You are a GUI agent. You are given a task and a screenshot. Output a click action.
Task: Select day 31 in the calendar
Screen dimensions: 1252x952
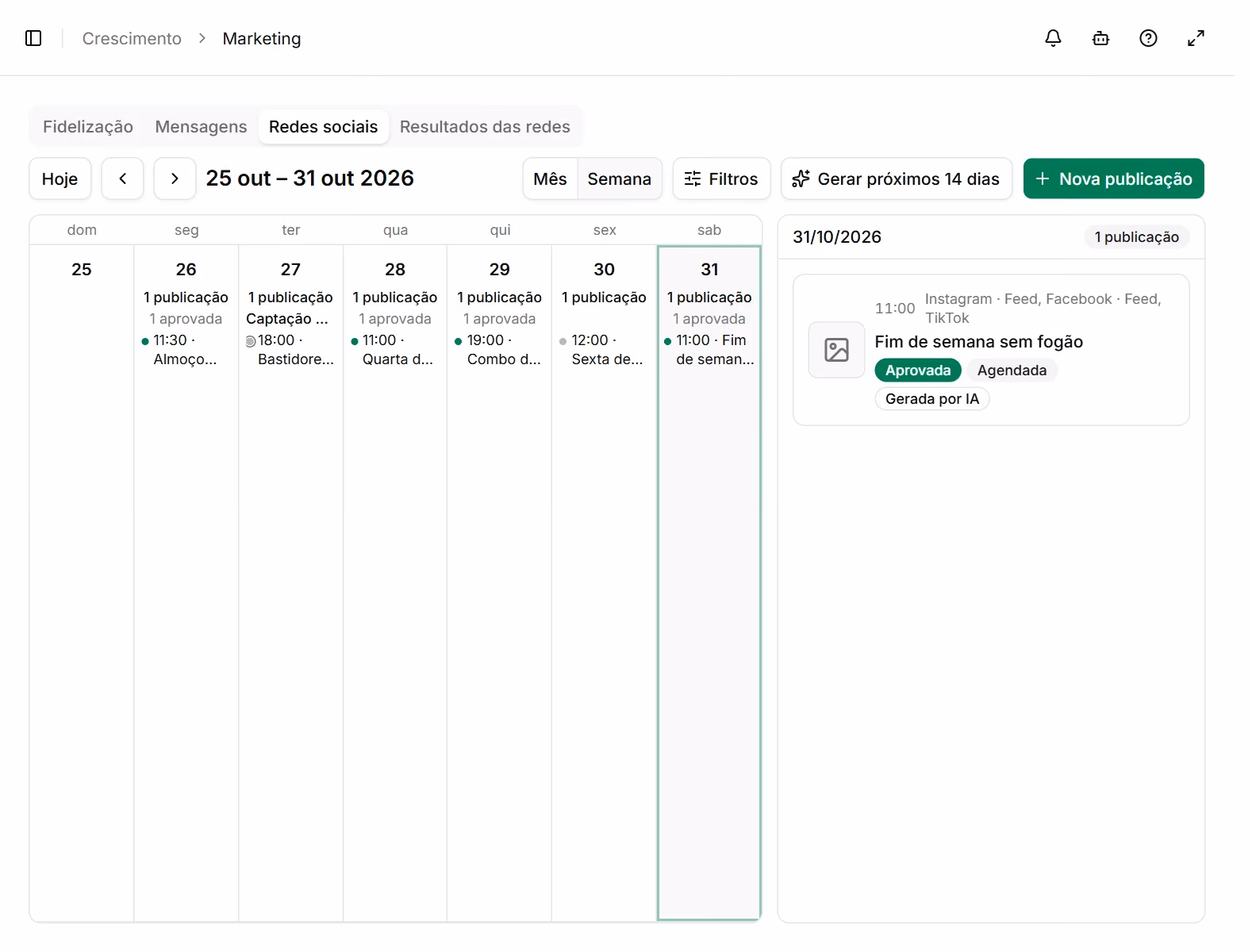pyautogui.click(x=709, y=582)
